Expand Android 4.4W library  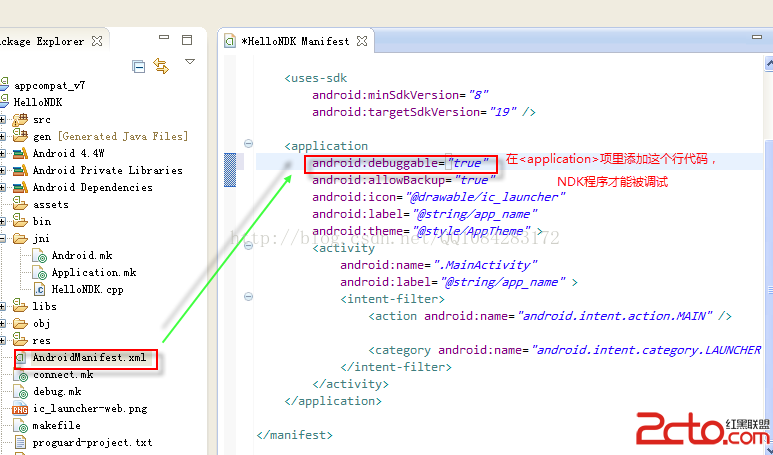point(2,153)
